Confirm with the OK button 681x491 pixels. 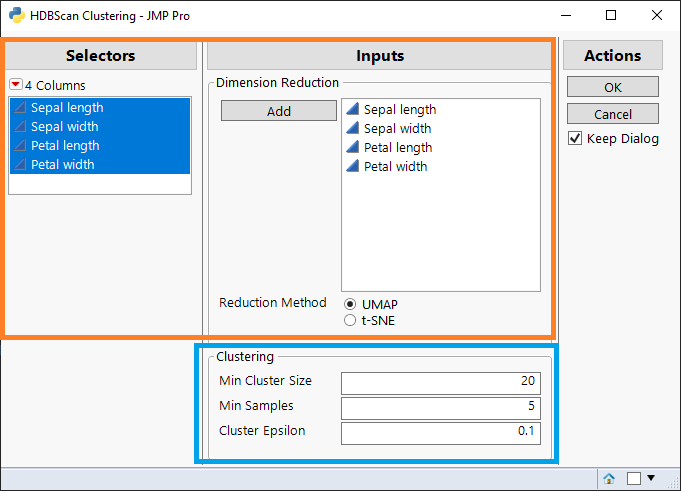tap(612, 87)
